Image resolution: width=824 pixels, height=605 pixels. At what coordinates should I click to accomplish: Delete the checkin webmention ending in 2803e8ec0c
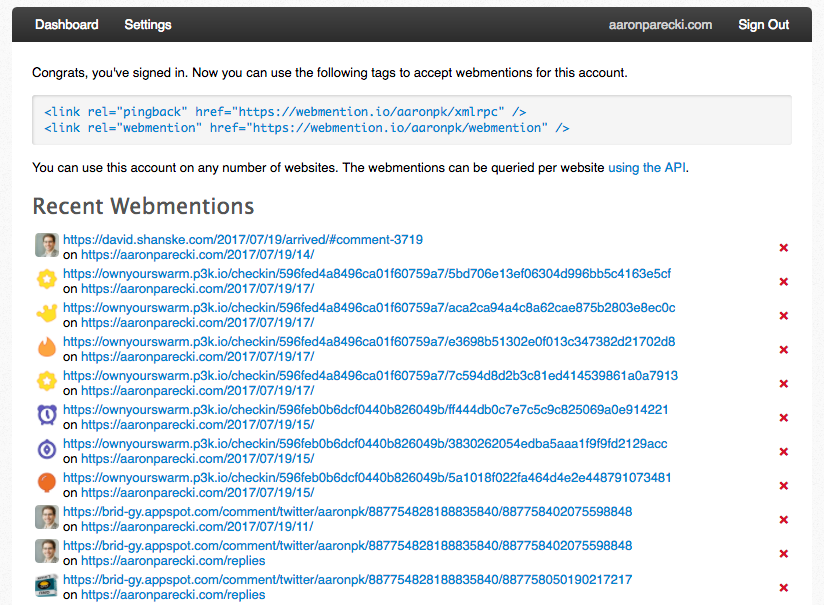[x=783, y=316]
